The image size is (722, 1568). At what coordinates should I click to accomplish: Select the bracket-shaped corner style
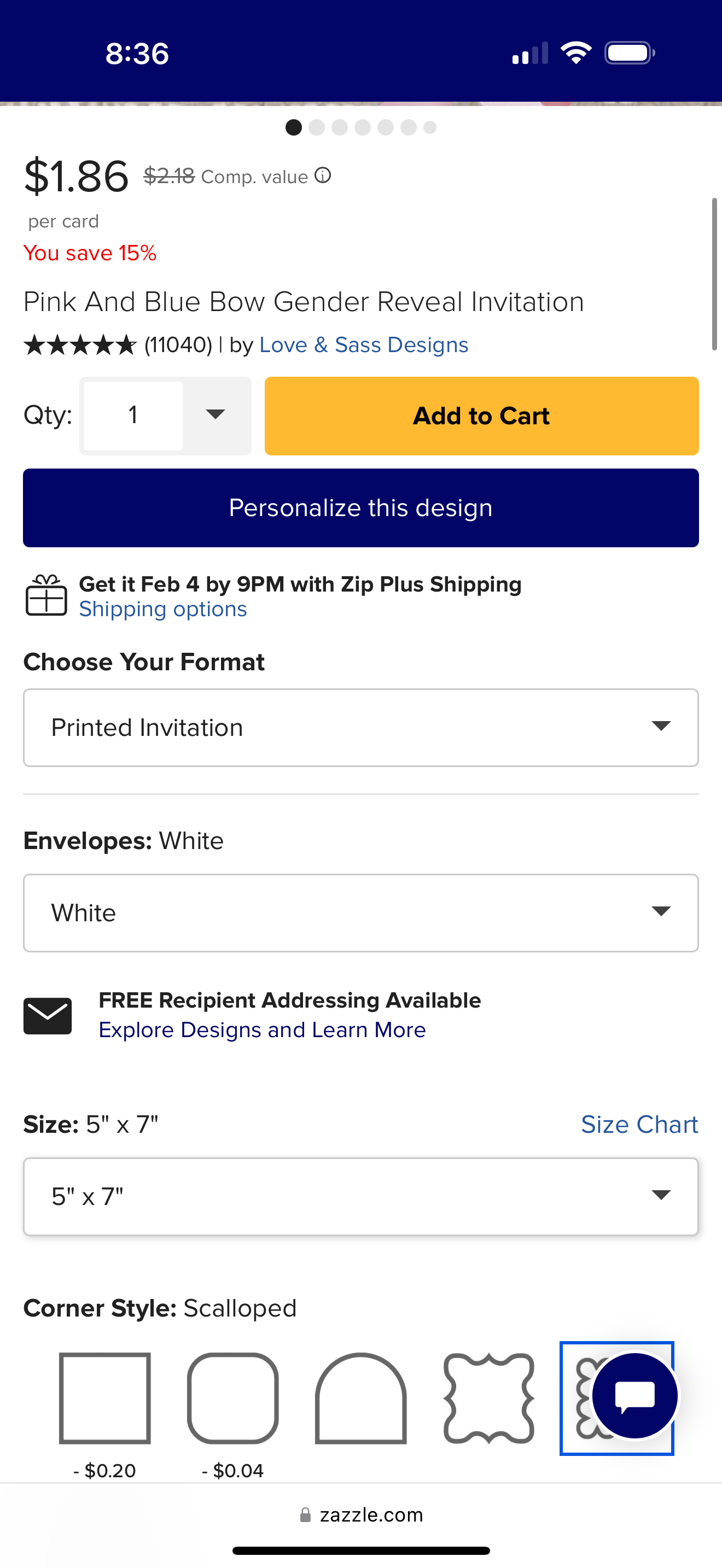(x=489, y=1398)
